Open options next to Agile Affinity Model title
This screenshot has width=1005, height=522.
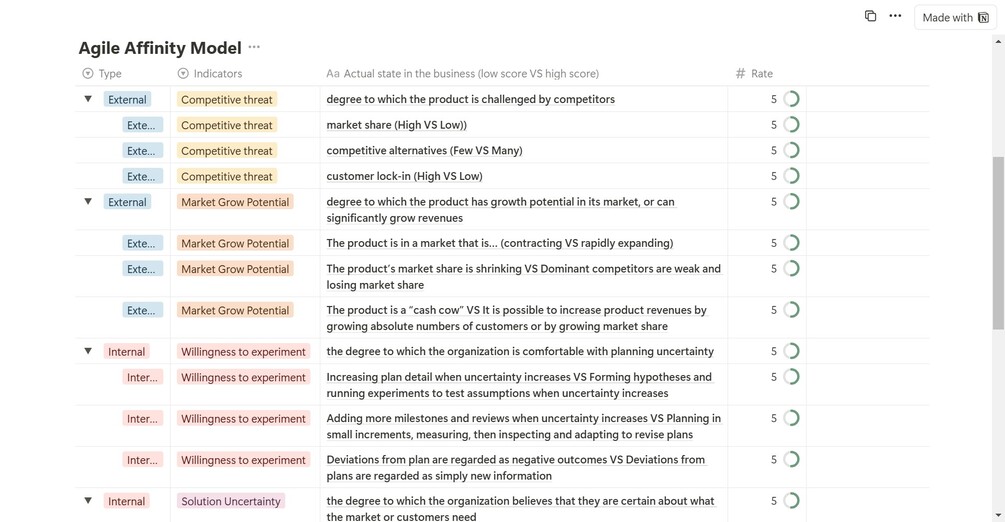(x=254, y=47)
